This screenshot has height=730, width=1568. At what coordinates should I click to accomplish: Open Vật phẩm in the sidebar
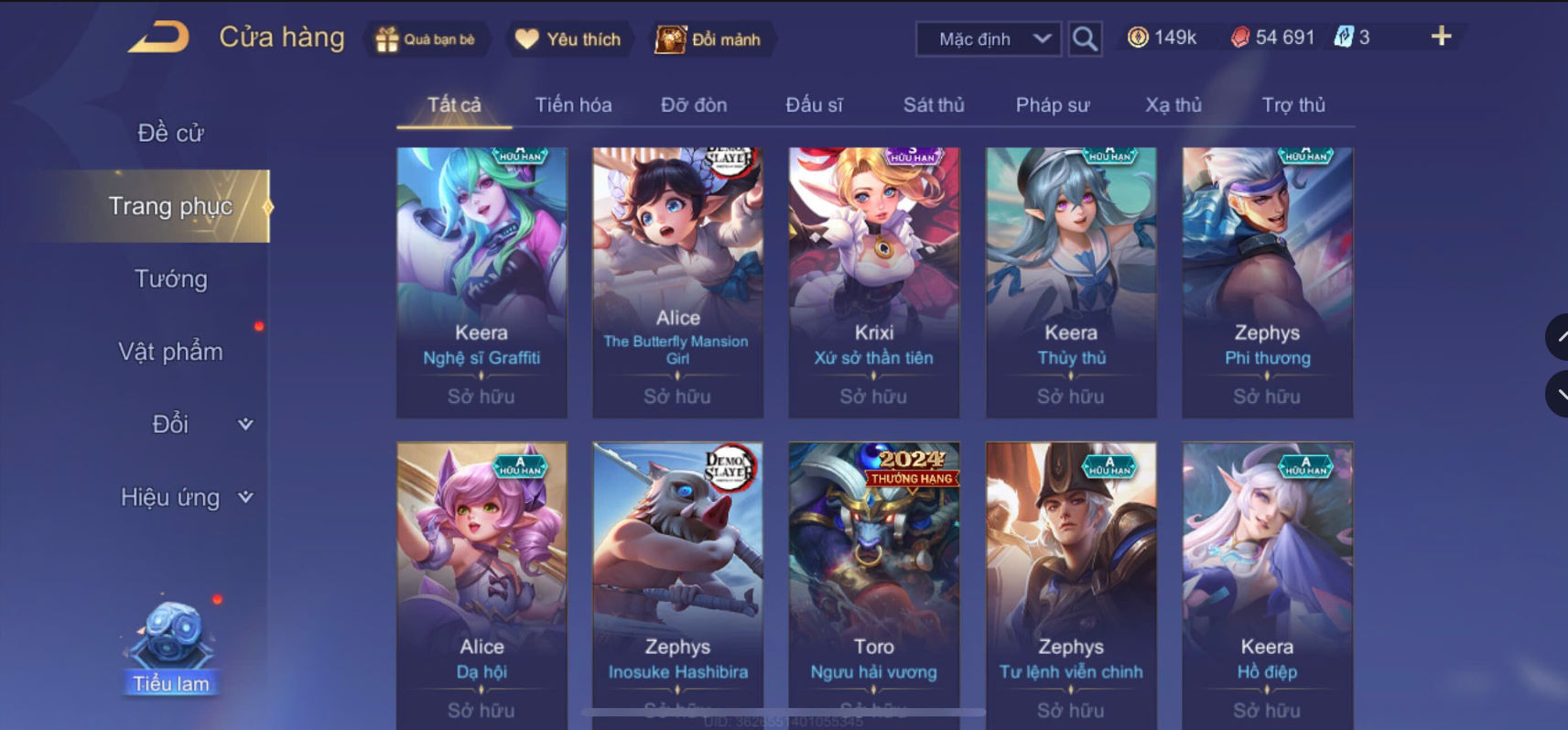pyautogui.click(x=170, y=352)
